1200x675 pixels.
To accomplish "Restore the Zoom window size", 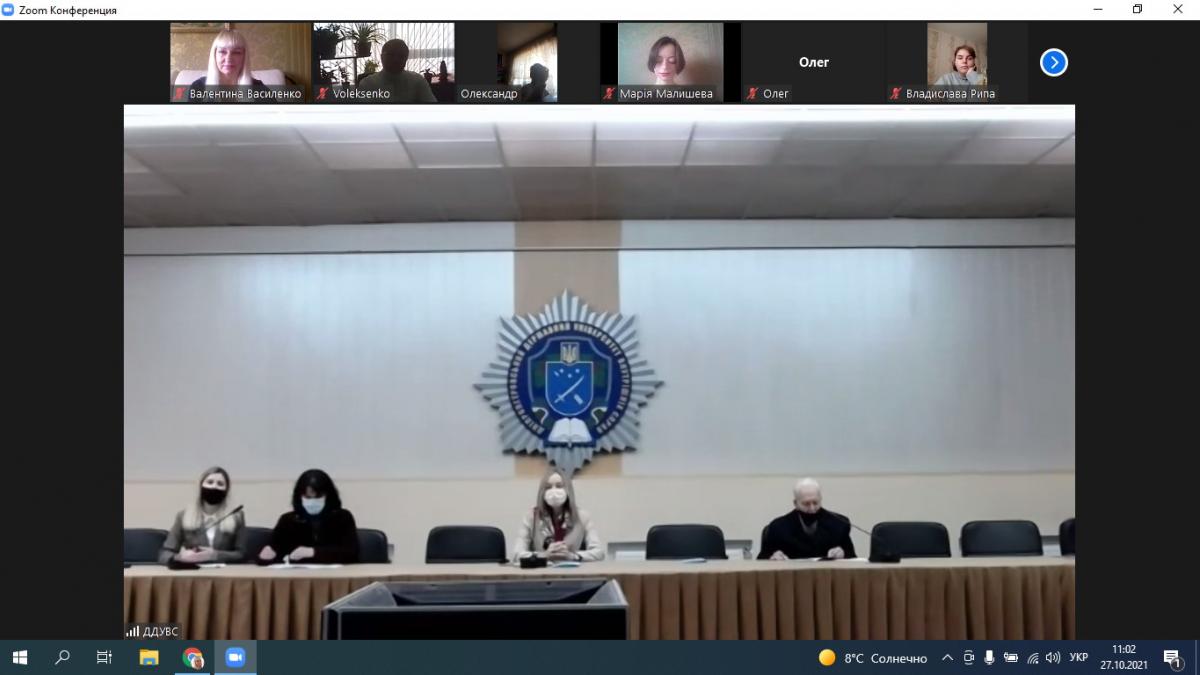I will click(1137, 10).
